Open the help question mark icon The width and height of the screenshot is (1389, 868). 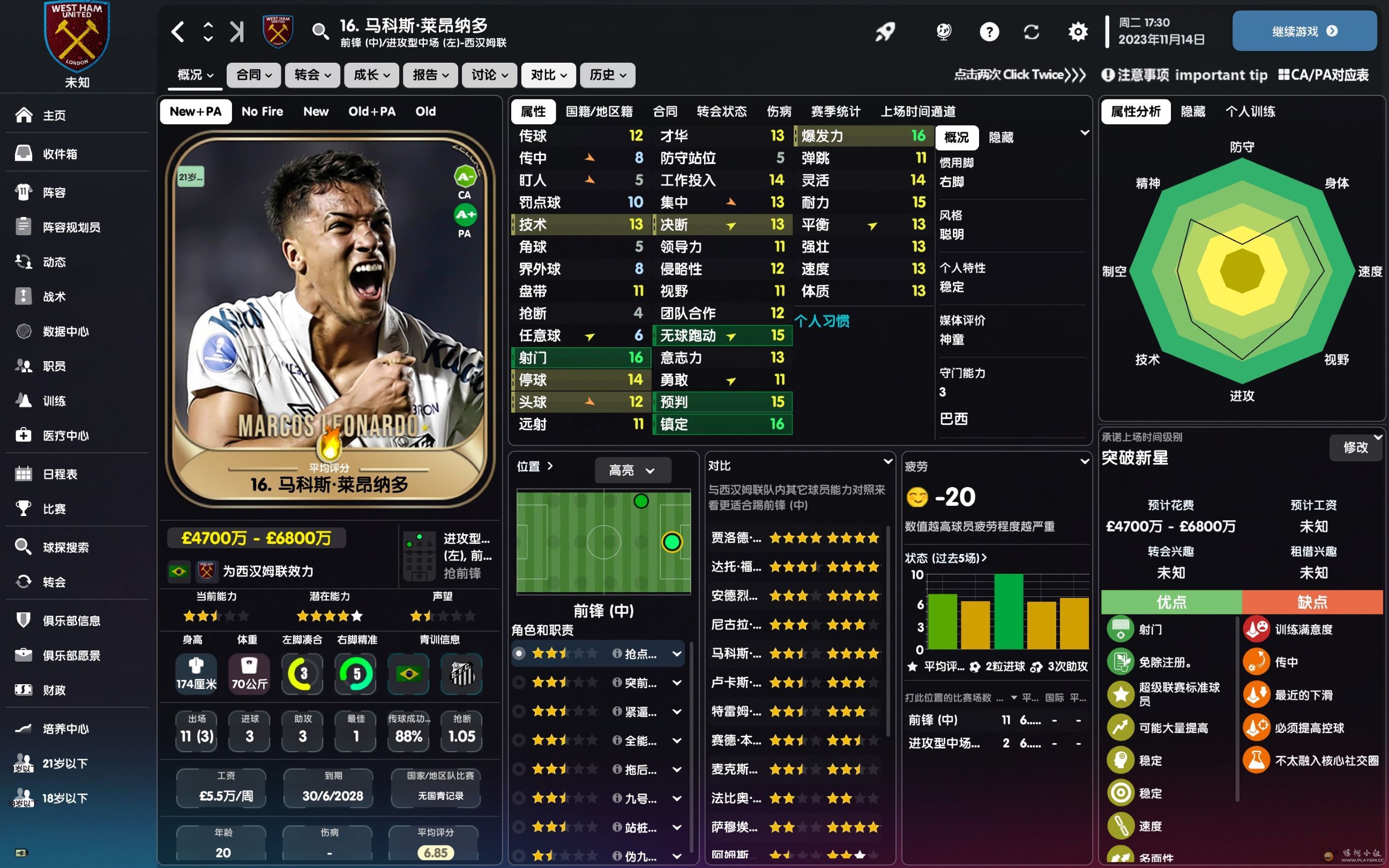point(989,32)
